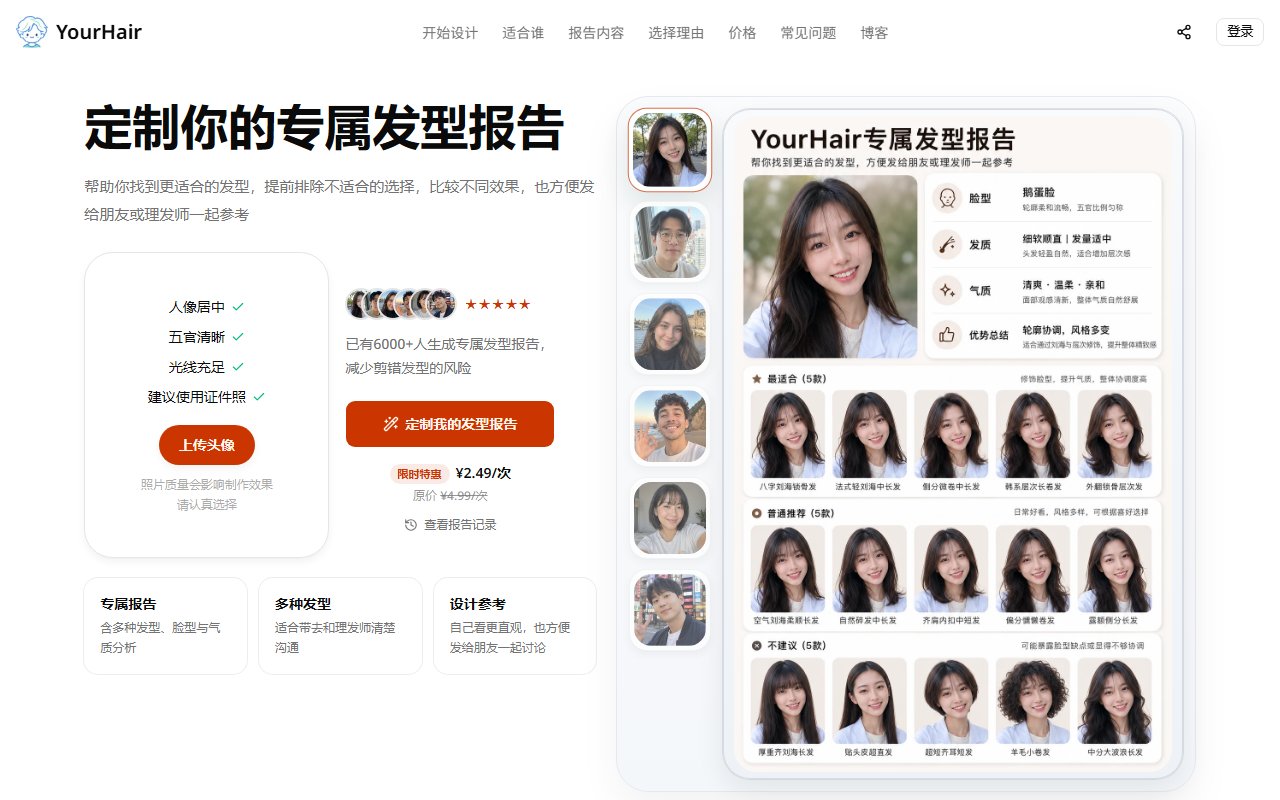
Task: Jump to the 选择理由 section
Action: click(x=676, y=32)
